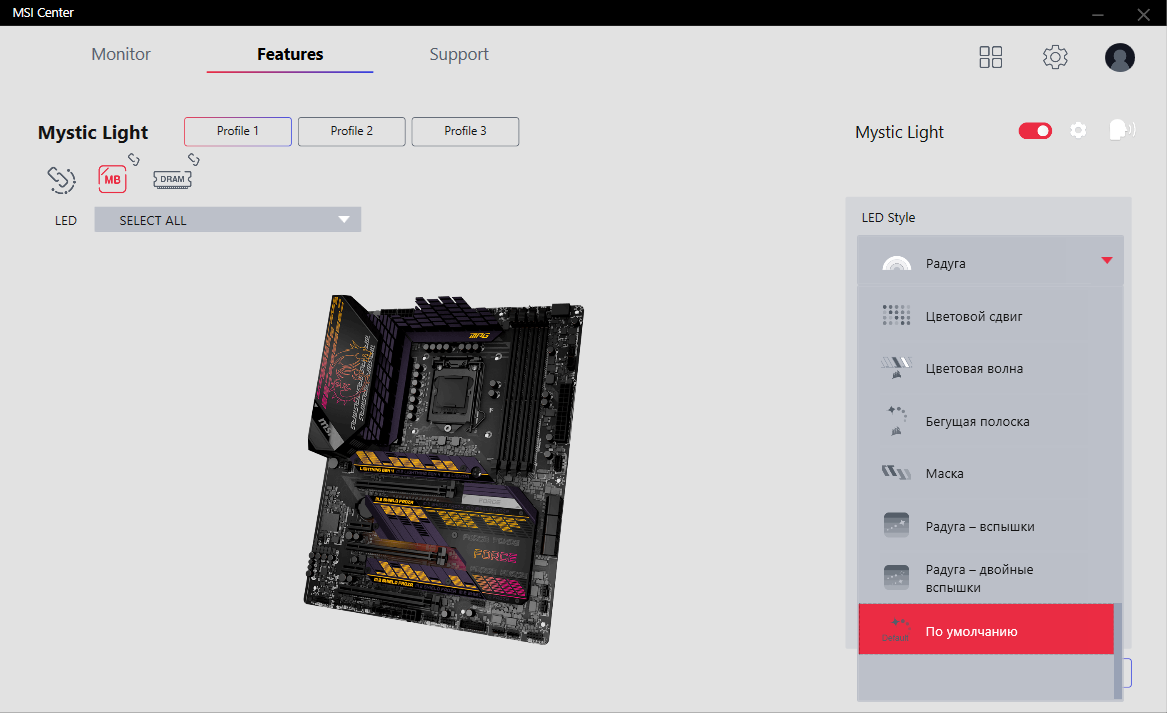Click the current Радуга style text
This screenshot has height=713, width=1167.
click(945, 263)
